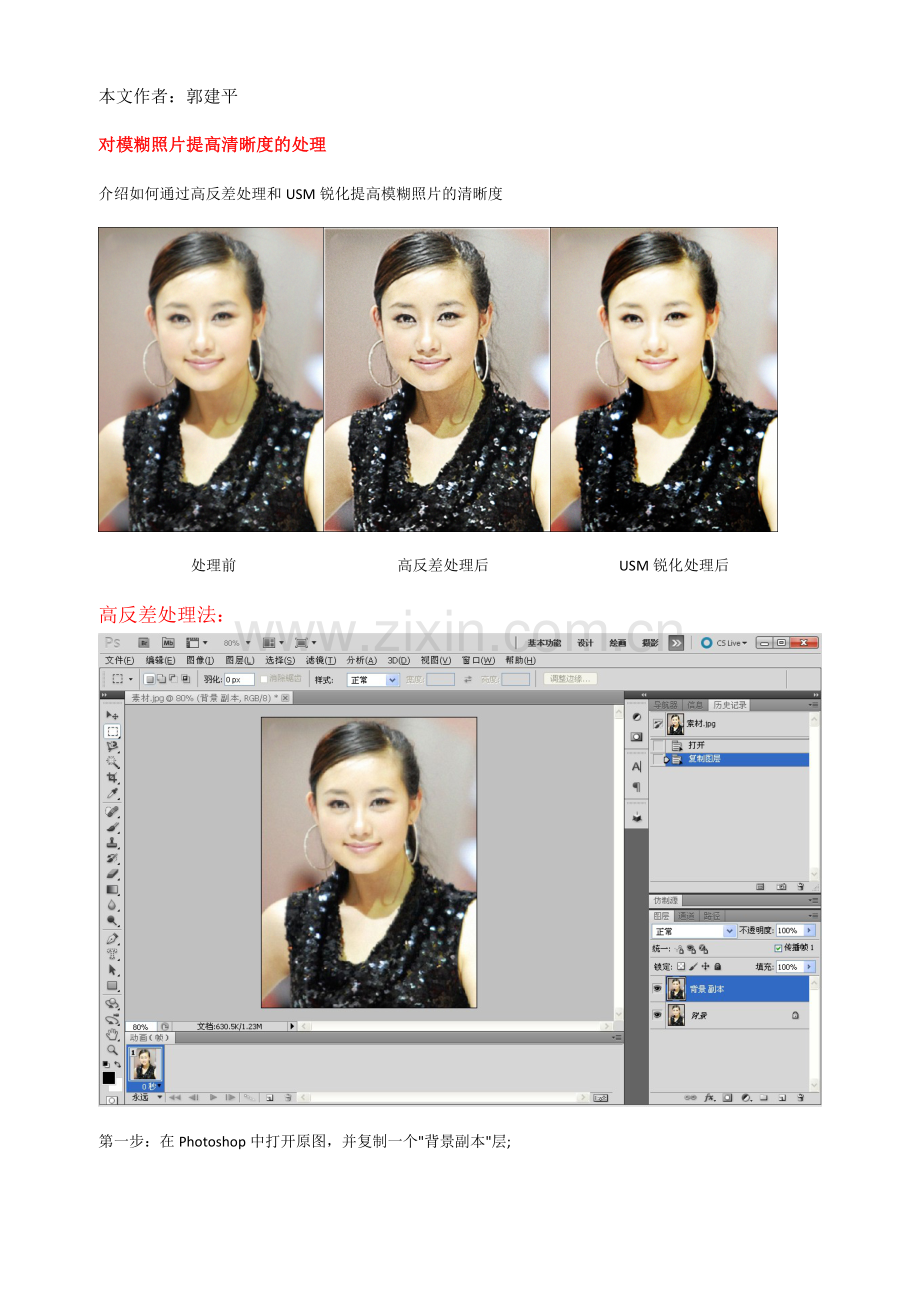
Task: Select the 打开 history state
Action: pos(696,745)
